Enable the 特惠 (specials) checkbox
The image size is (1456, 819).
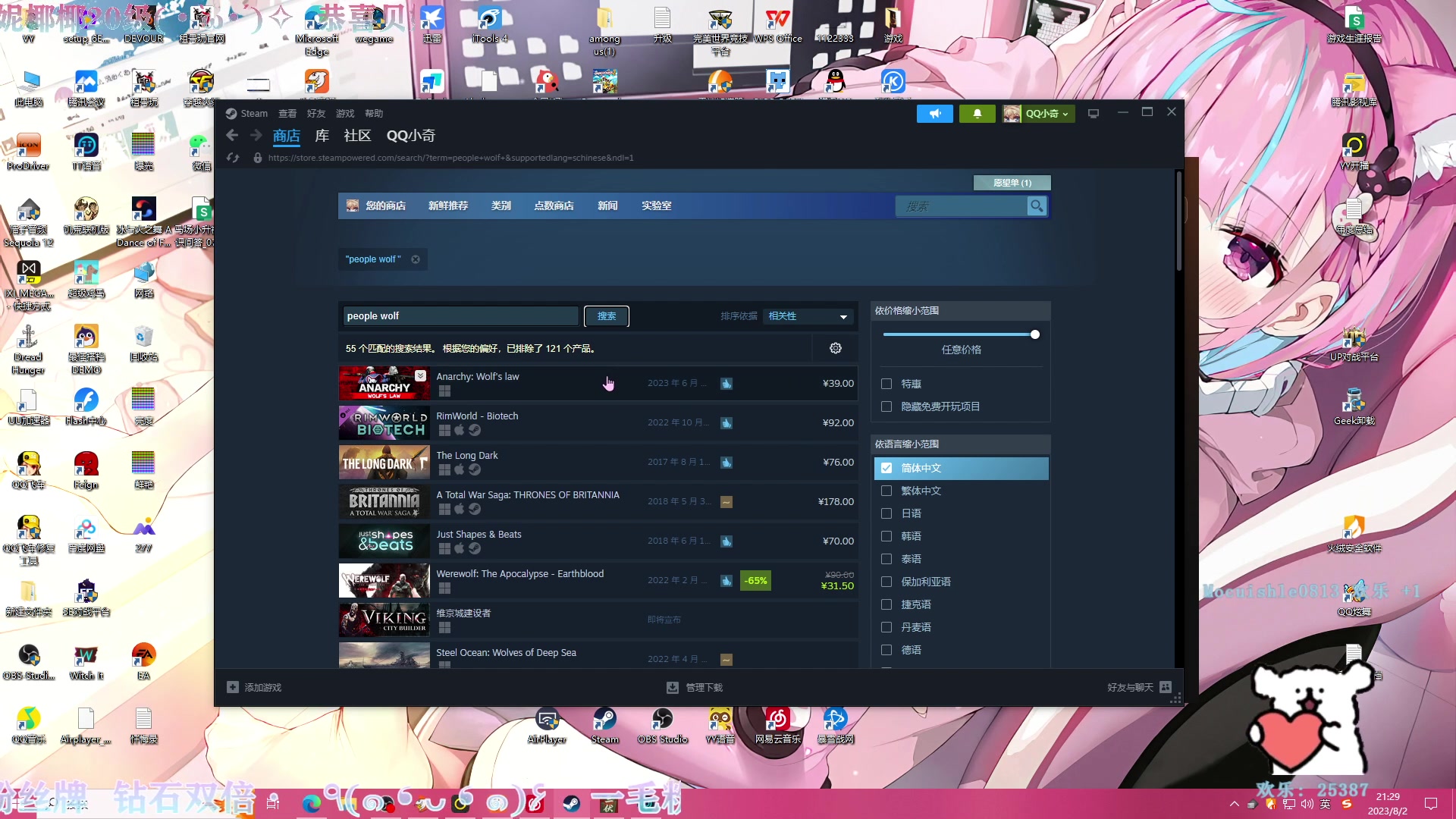coord(886,384)
